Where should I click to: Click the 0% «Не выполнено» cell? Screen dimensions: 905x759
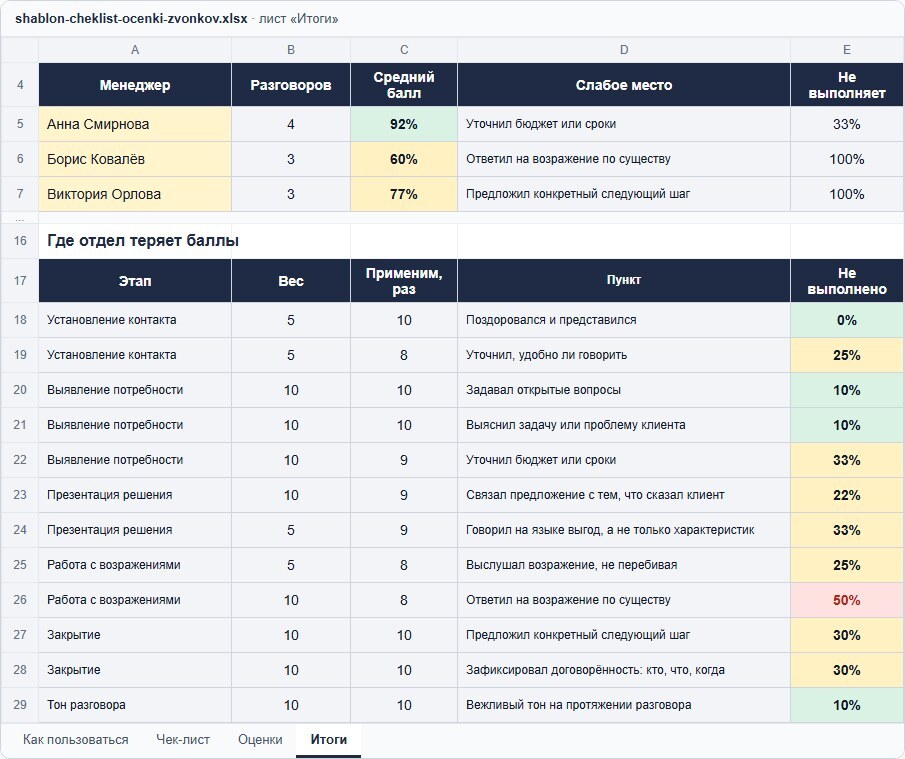point(847,320)
